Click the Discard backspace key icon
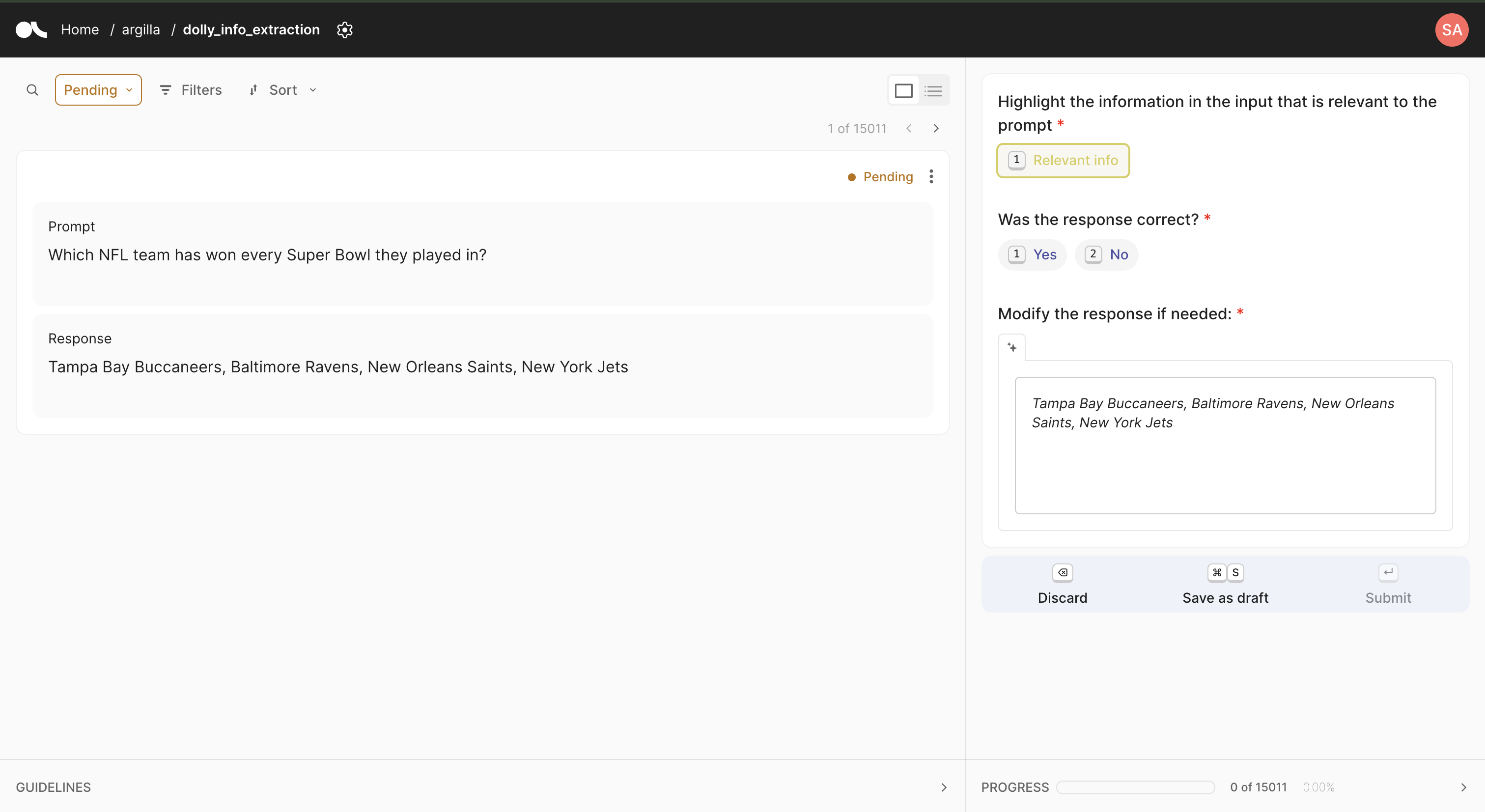Screen dimensions: 1485x812 click(x=1063, y=572)
